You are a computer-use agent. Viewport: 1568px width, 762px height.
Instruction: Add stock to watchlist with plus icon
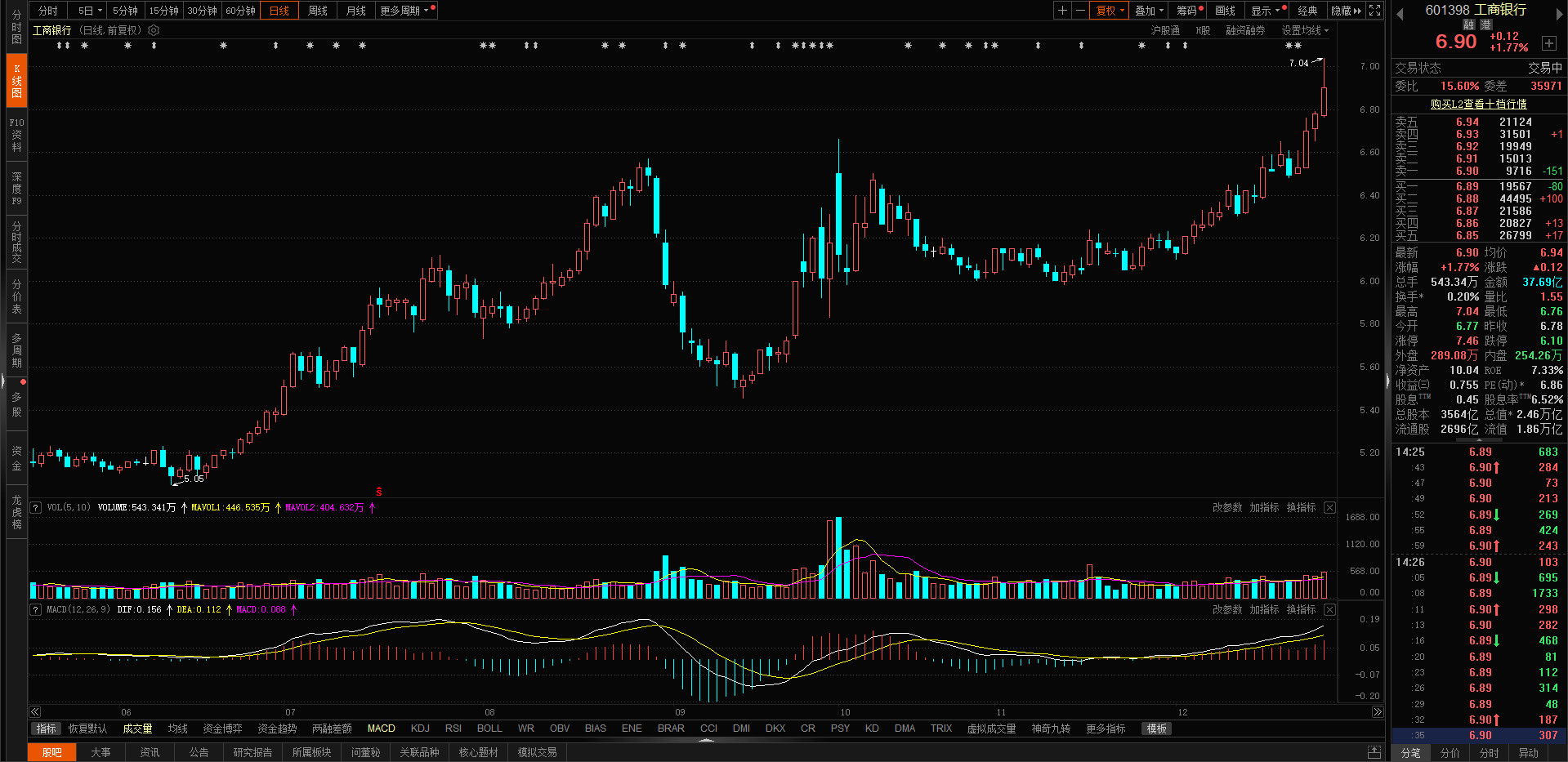(x=1549, y=42)
